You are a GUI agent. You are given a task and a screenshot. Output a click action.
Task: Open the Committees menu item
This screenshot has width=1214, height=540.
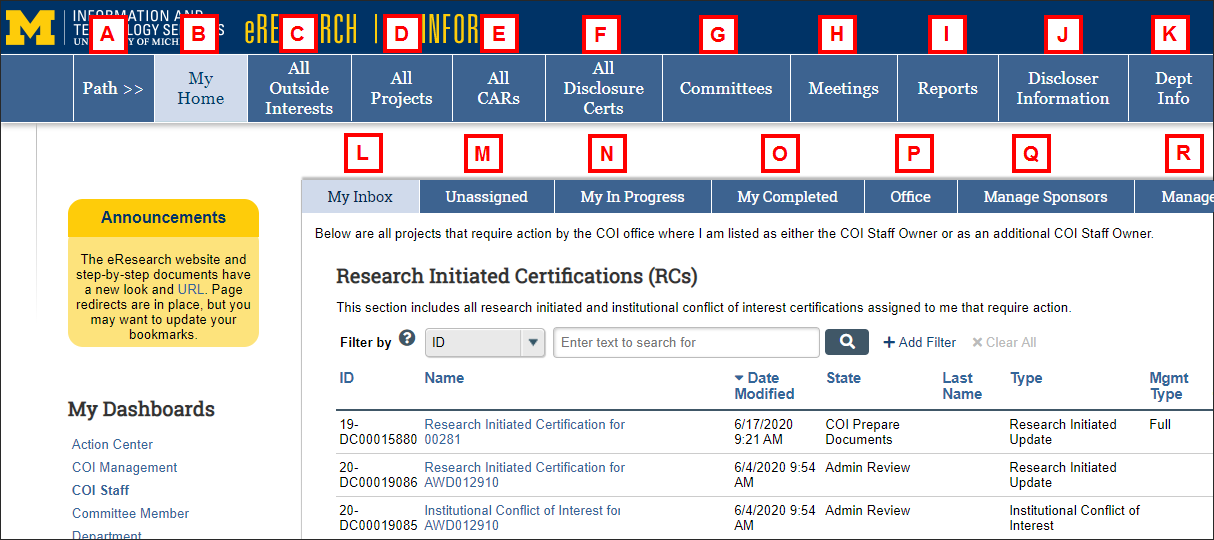(726, 88)
